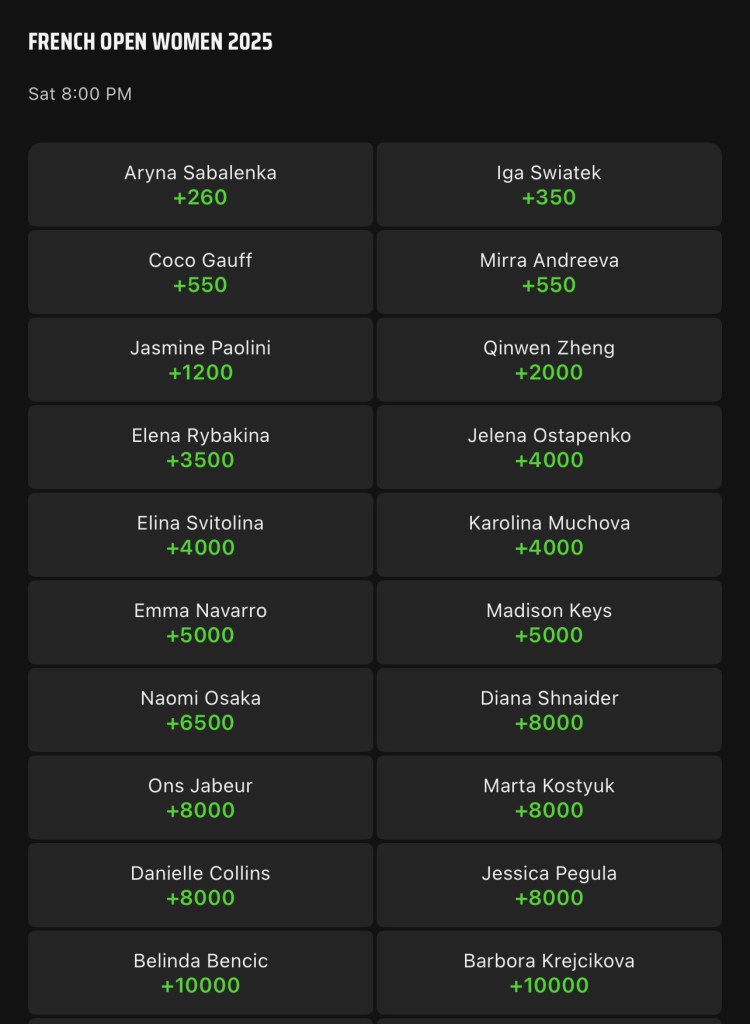The height and width of the screenshot is (1024, 750).
Task: Pick Coco Gauff +550 odds
Action: (x=201, y=272)
